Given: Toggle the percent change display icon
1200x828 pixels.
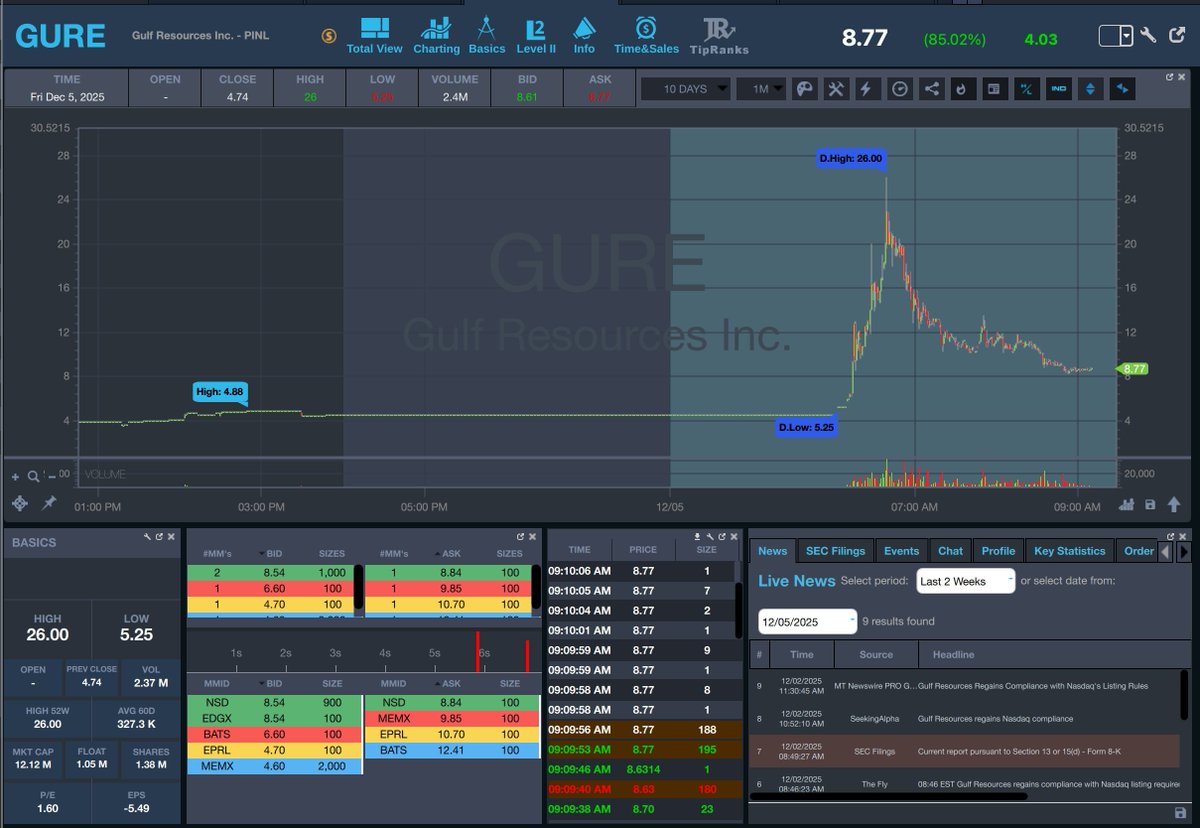Looking at the screenshot, I should [x=1027, y=89].
